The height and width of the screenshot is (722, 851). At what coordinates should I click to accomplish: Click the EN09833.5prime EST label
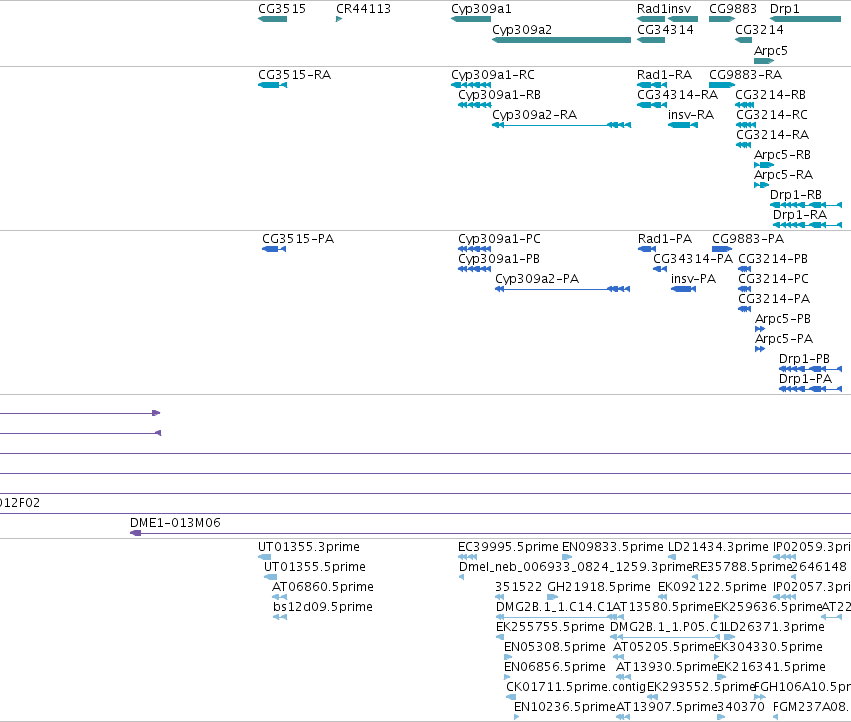612,547
